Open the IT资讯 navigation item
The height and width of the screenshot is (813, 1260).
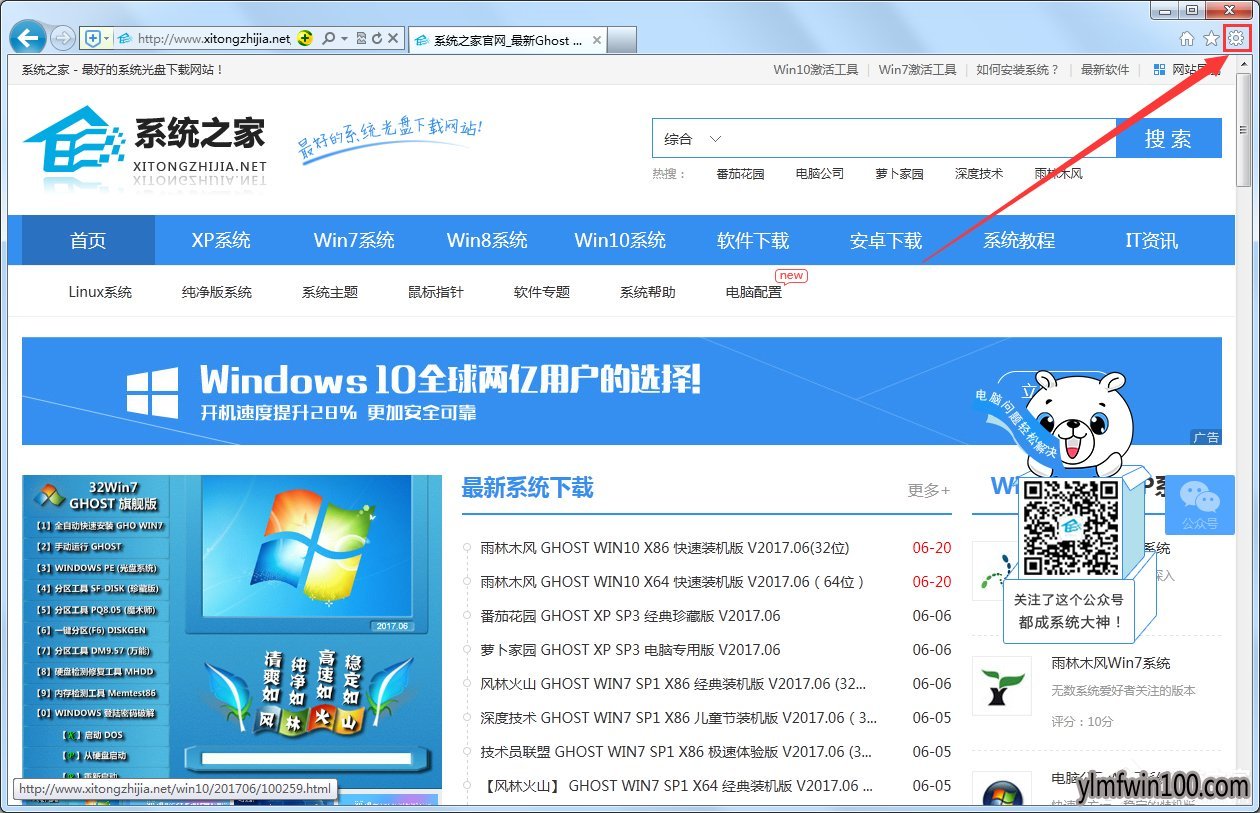point(1152,240)
